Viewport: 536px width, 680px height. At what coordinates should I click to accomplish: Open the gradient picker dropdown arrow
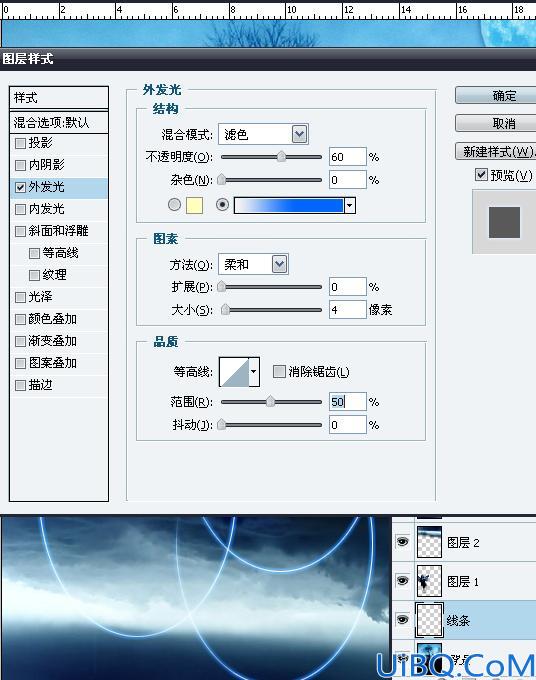(x=350, y=205)
